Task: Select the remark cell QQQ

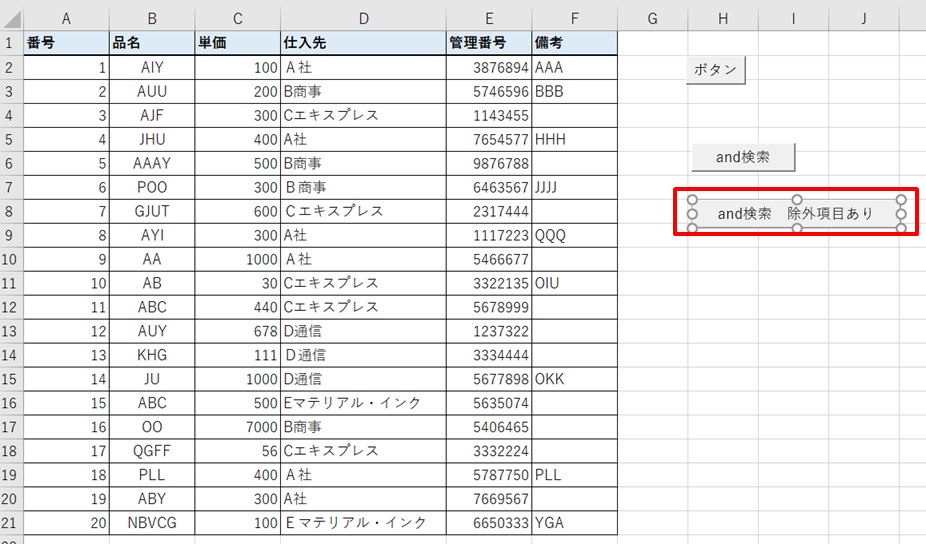Action: [575, 235]
